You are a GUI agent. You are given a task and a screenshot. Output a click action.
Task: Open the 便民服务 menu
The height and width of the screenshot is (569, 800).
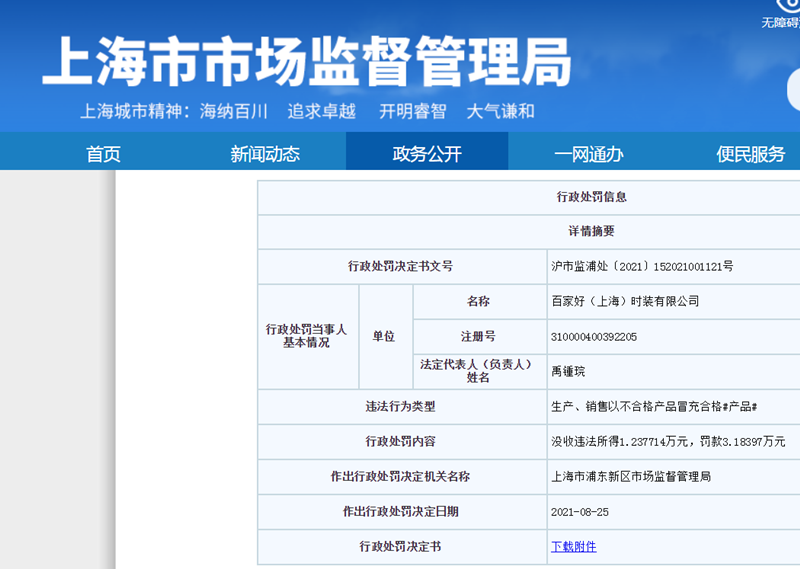751,154
